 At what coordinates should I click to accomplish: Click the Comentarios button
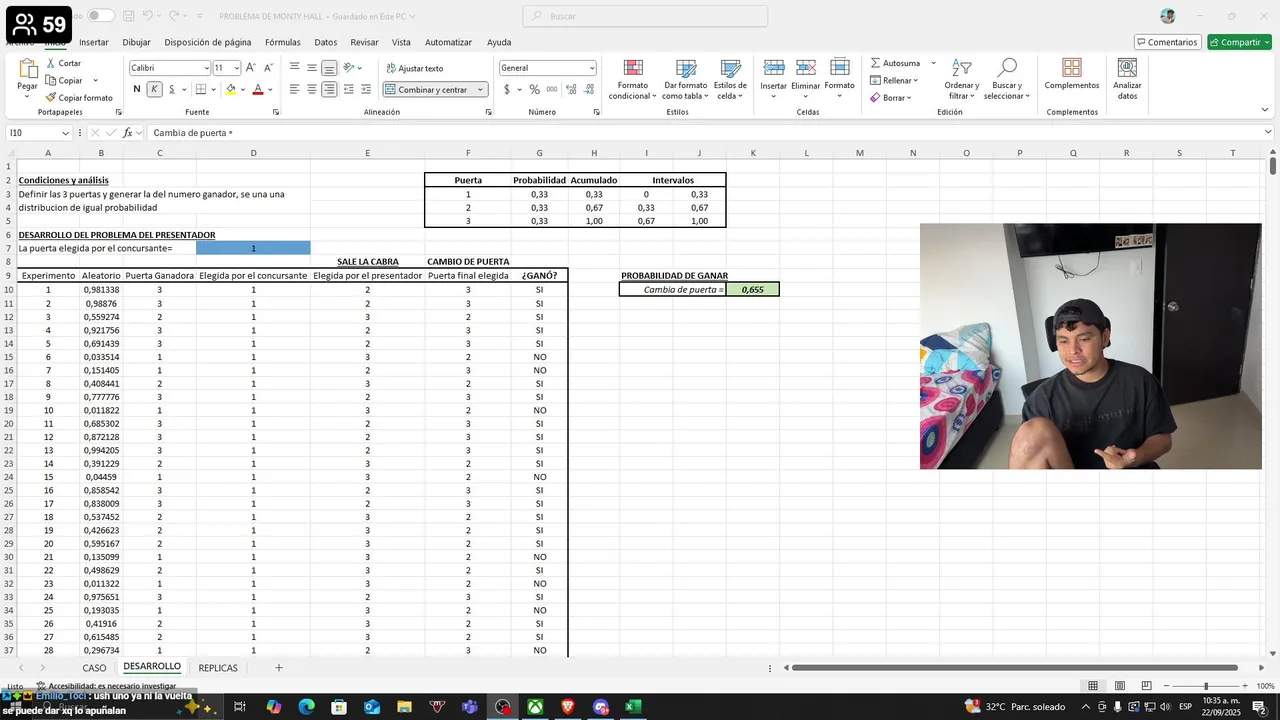coord(1167,42)
